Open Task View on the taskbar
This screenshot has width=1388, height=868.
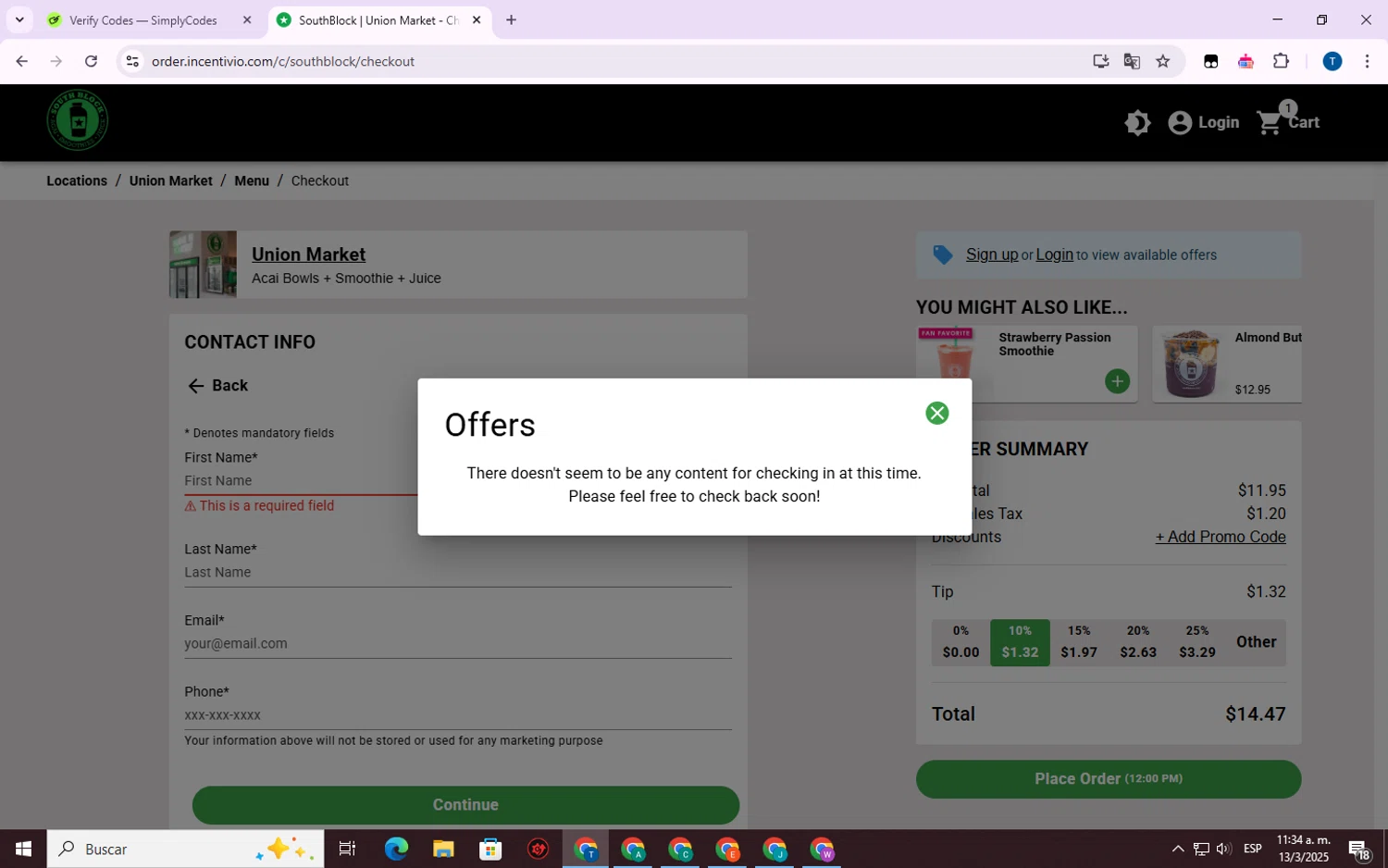tap(348, 849)
